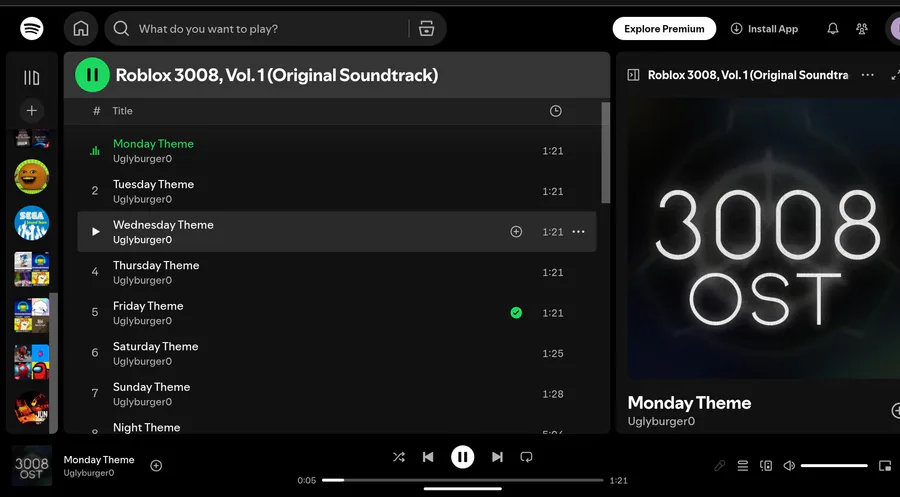Collapse Your Library icon
This screenshot has width=900, height=497.
click(x=32, y=77)
